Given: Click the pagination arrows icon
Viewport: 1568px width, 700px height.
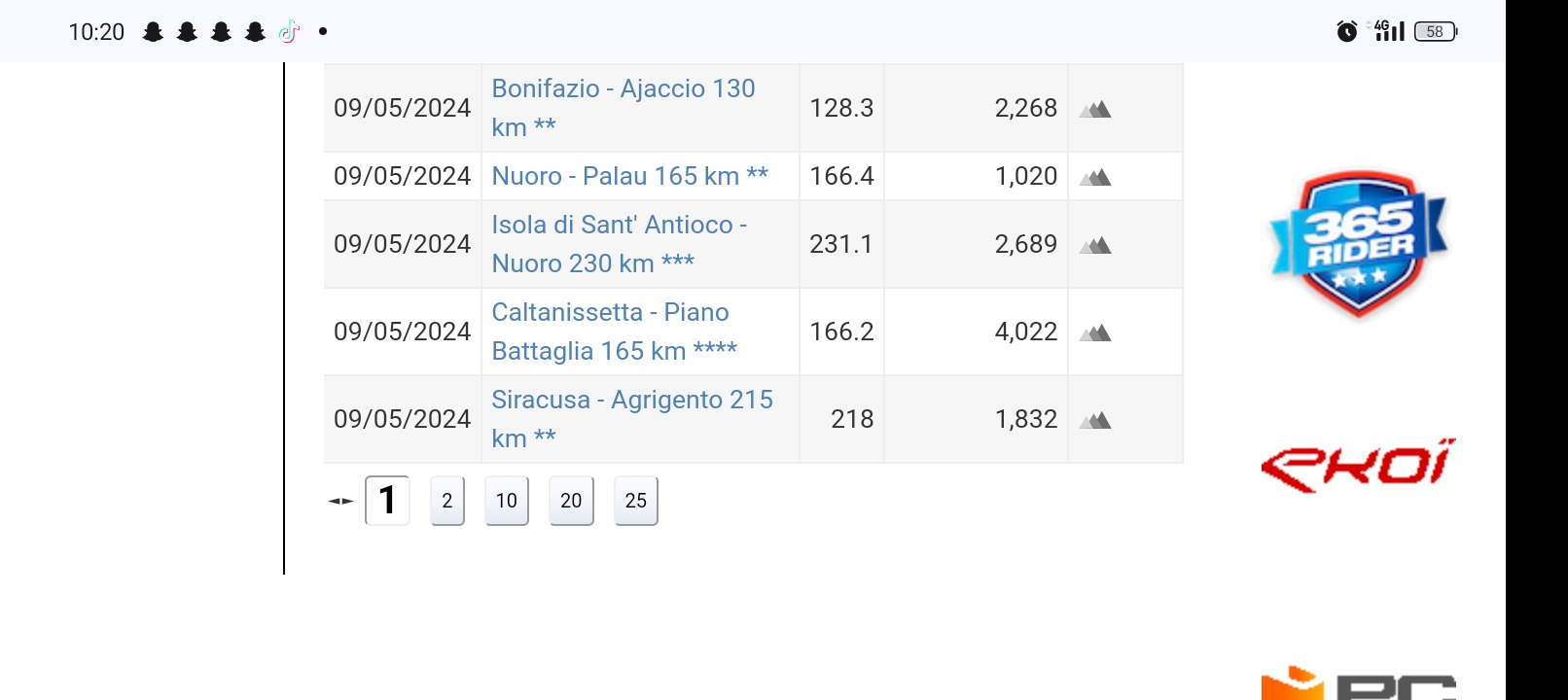Looking at the screenshot, I should pos(340,502).
